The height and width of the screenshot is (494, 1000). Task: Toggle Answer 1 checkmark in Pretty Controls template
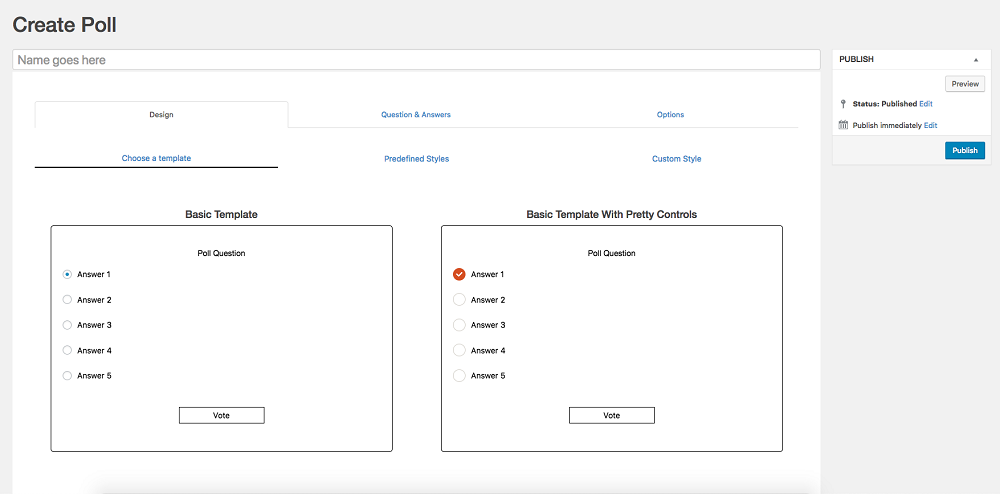459,274
